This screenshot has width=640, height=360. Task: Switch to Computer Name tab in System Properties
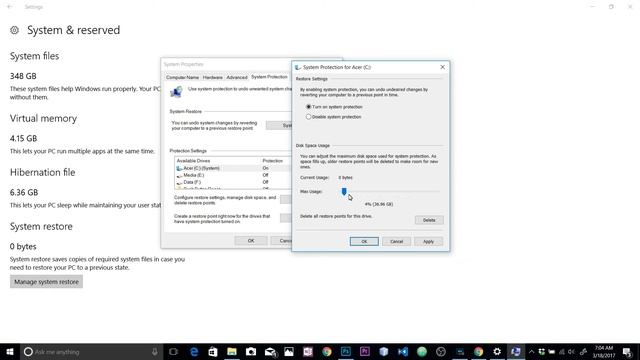182,77
